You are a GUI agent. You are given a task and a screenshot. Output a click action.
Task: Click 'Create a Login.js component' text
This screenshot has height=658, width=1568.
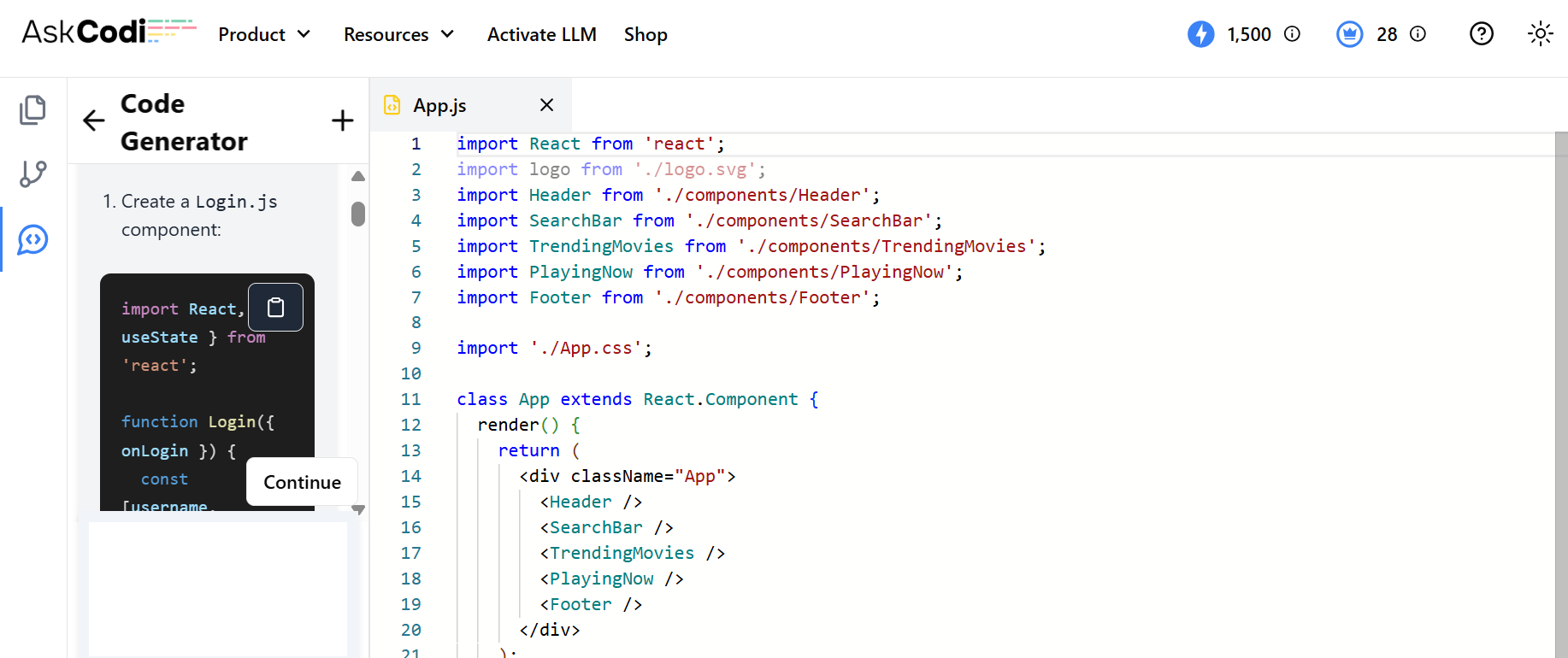click(x=199, y=215)
